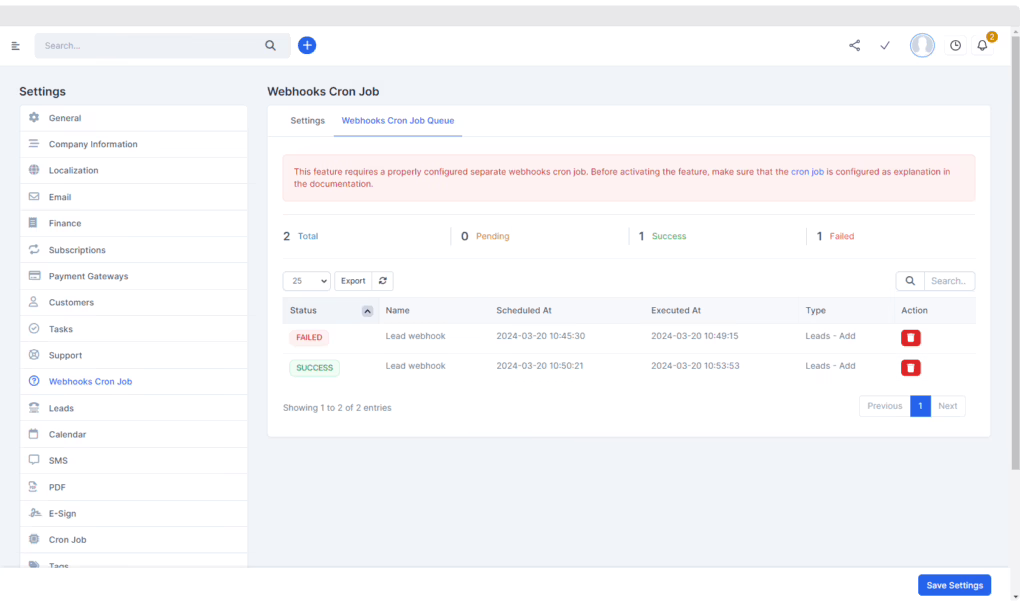Open the share icon in top bar

pos(854,45)
